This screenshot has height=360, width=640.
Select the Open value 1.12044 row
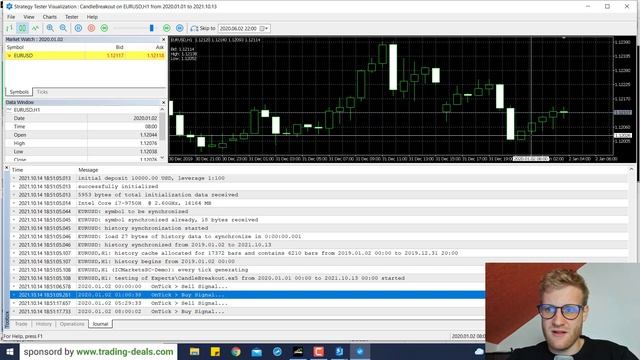tap(82, 135)
